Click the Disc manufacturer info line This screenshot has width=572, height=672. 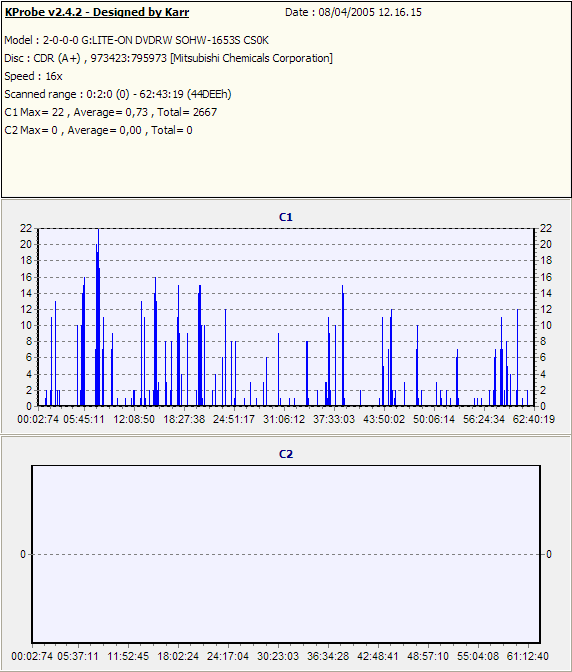pos(168,58)
